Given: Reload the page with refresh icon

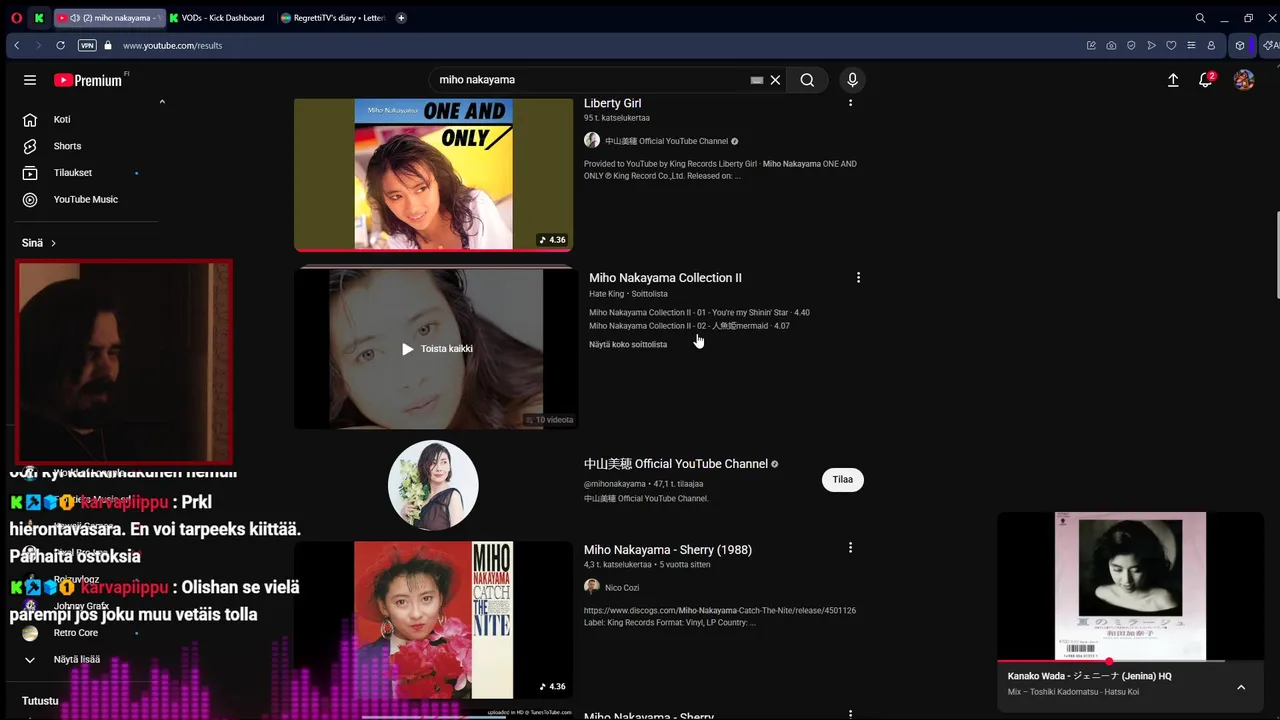Looking at the screenshot, I should tap(60, 45).
